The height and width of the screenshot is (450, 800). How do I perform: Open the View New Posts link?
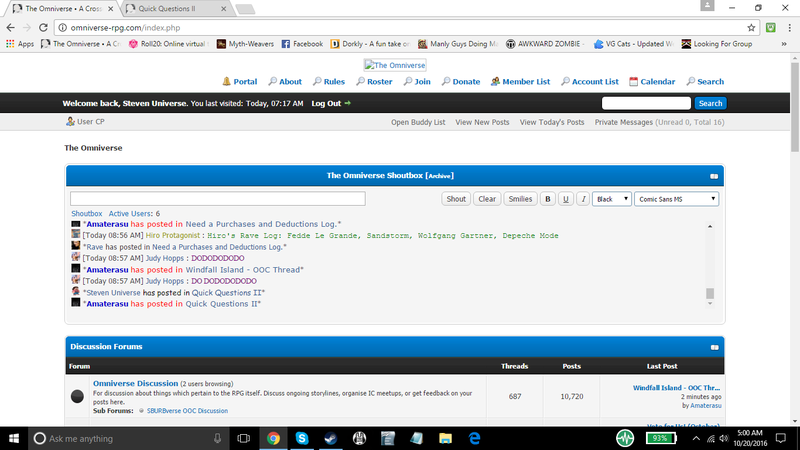pos(482,122)
